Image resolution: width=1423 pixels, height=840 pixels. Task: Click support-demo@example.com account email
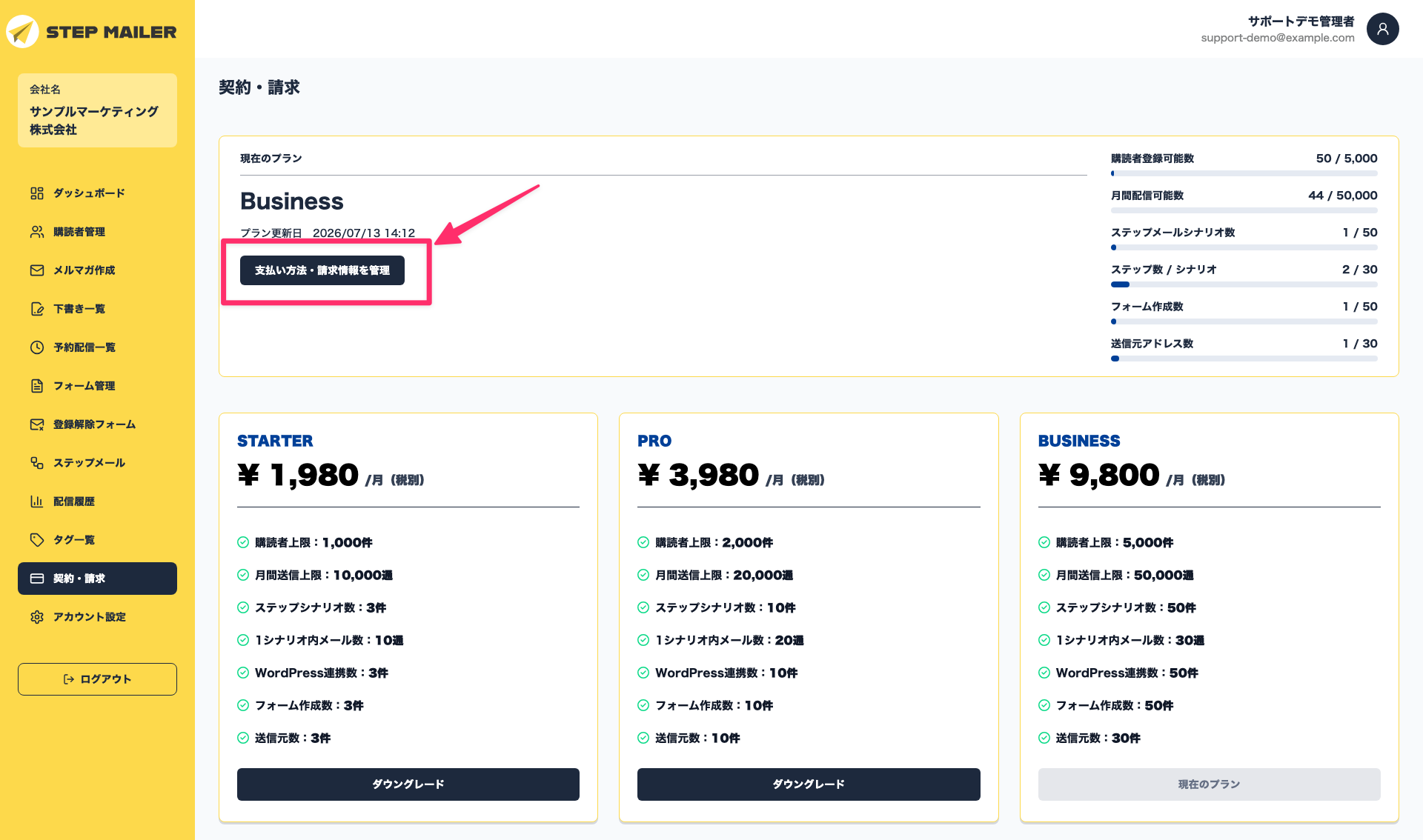[1278, 38]
